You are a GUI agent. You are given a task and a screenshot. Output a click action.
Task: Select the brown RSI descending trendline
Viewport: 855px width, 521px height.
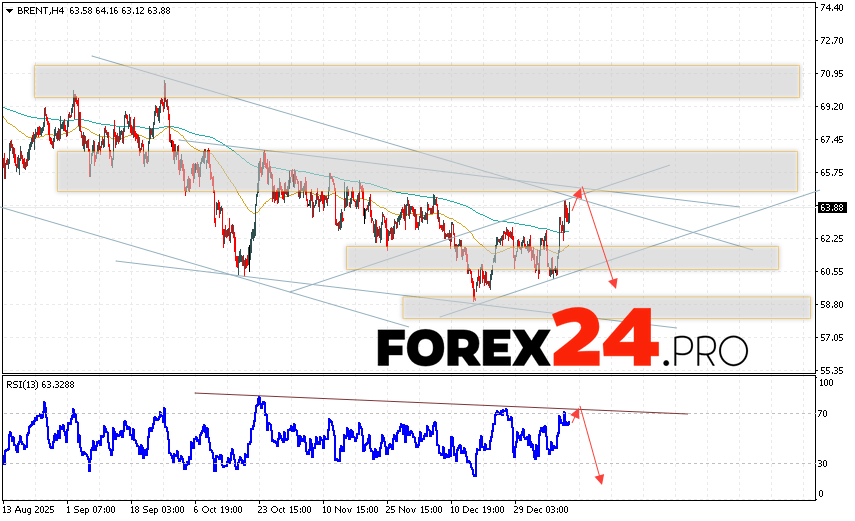point(440,402)
